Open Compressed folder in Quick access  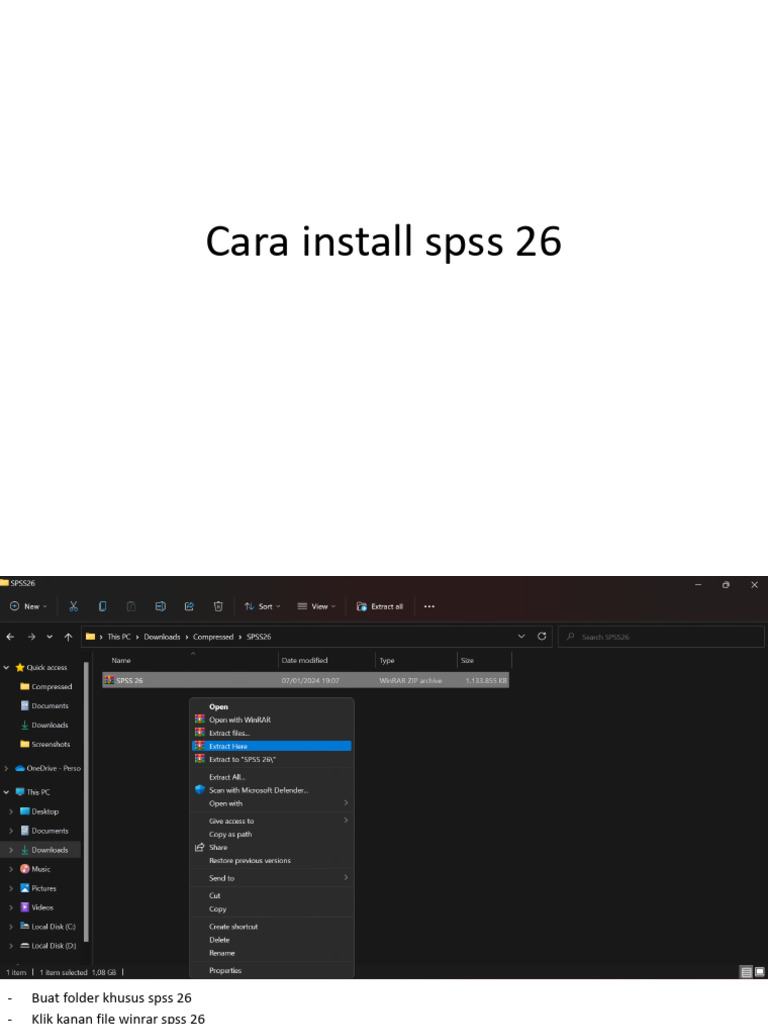(x=46, y=686)
